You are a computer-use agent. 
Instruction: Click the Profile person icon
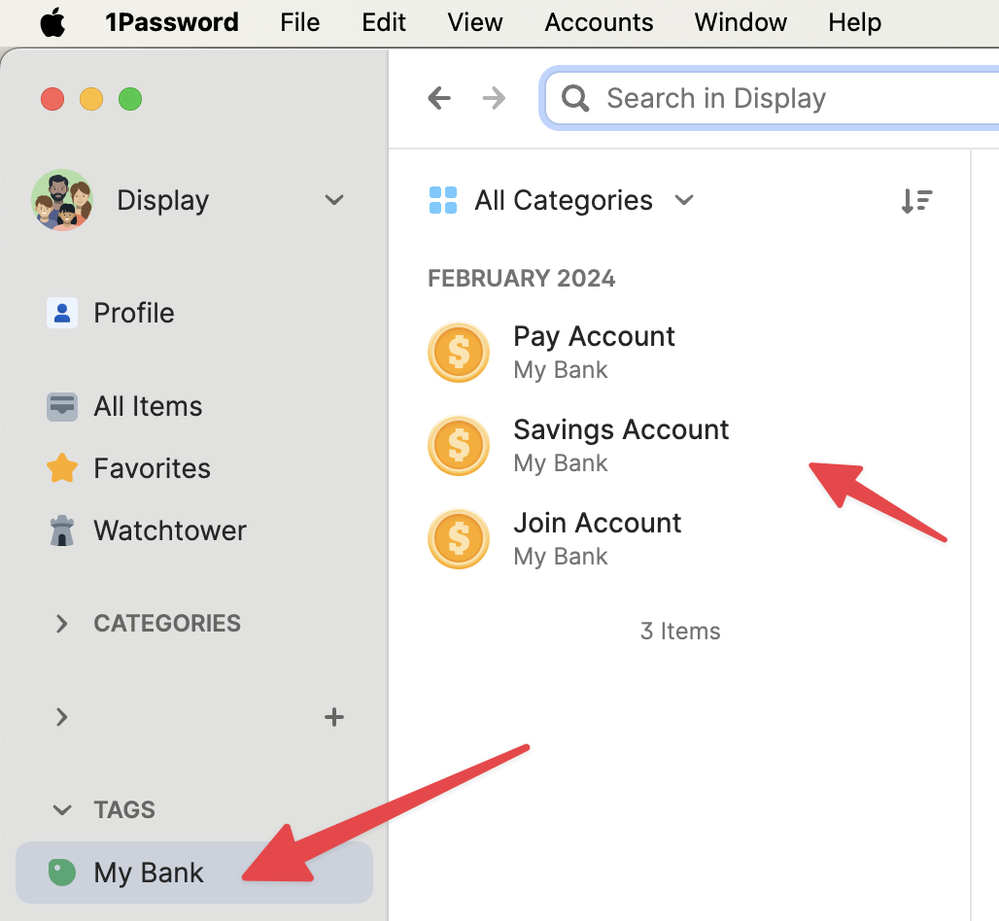pos(62,313)
